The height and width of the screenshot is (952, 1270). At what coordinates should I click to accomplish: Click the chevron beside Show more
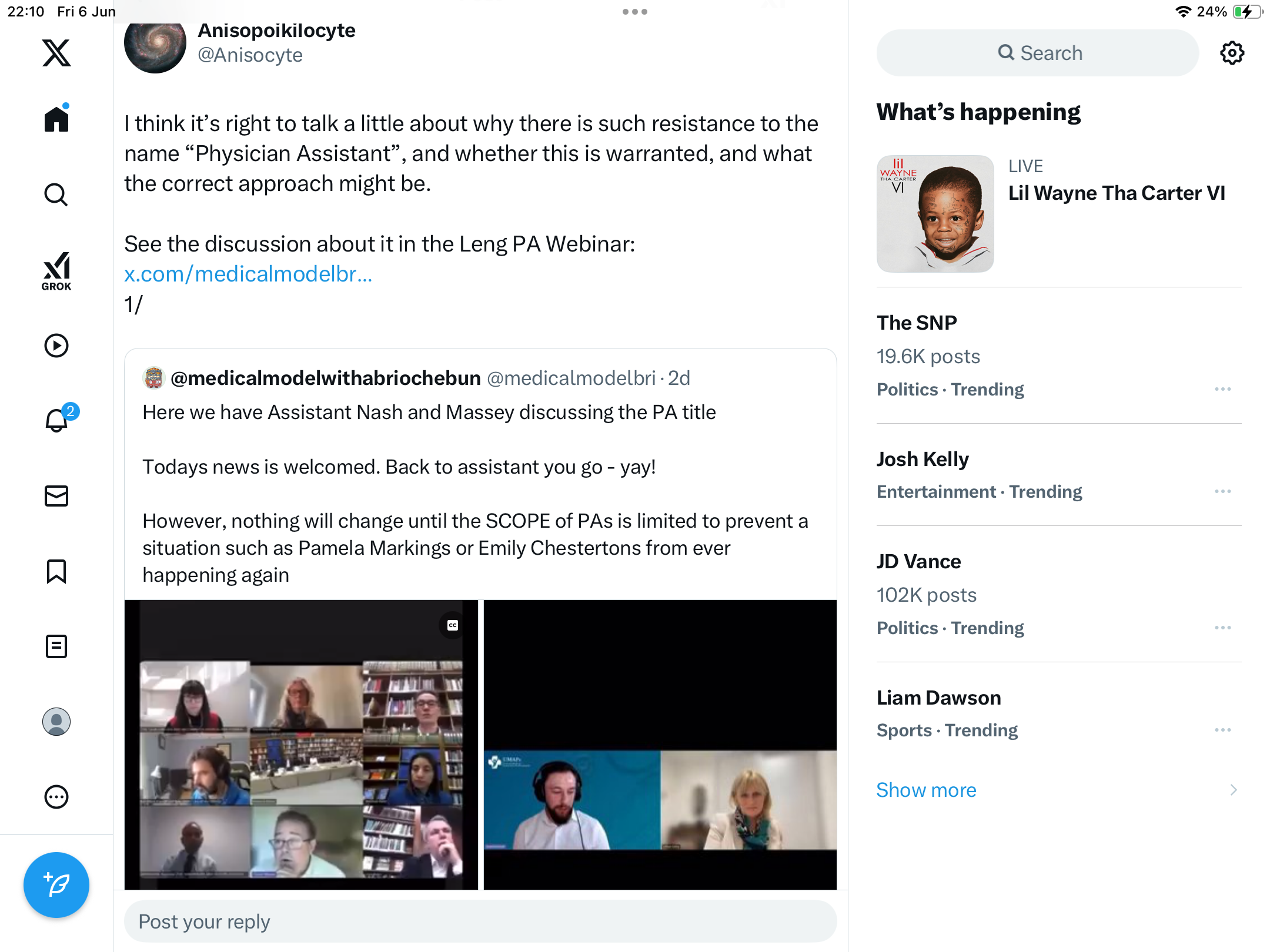click(1233, 790)
